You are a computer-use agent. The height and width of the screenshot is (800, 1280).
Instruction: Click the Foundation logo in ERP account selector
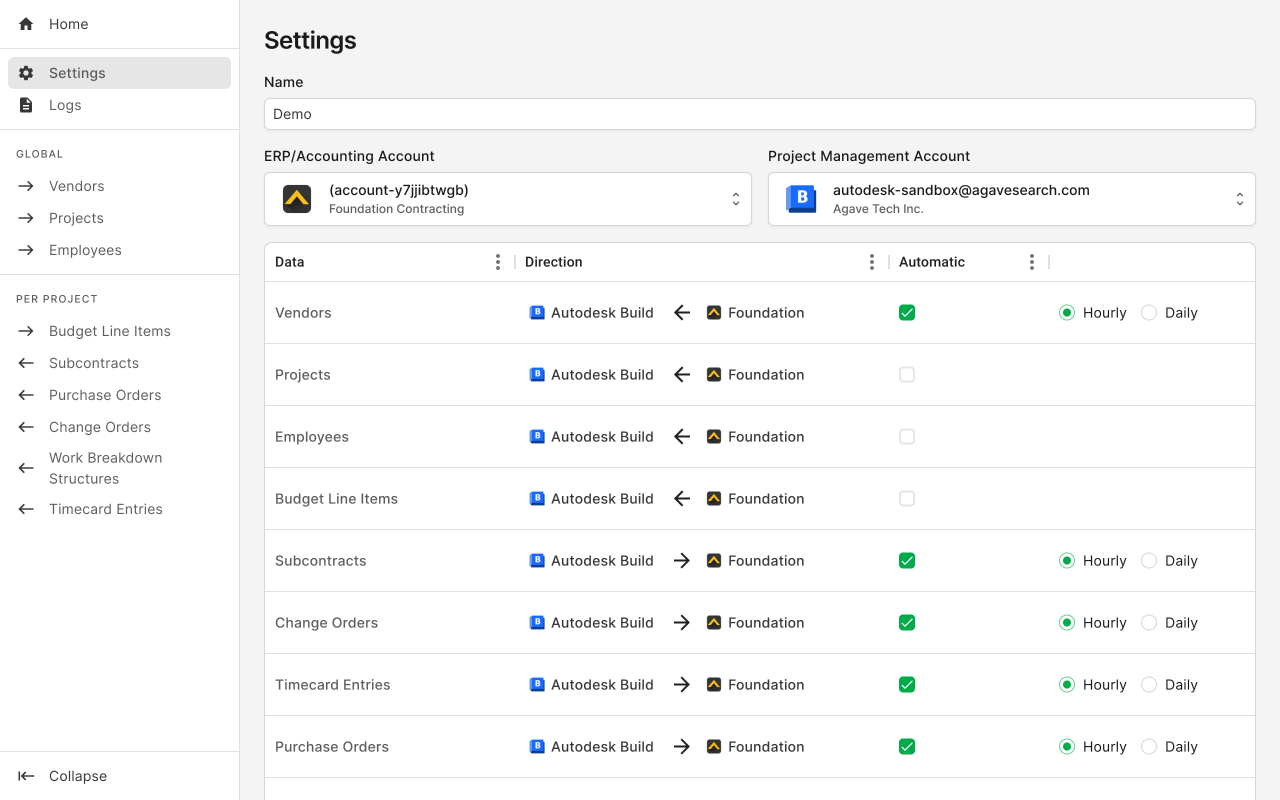(297, 199)
